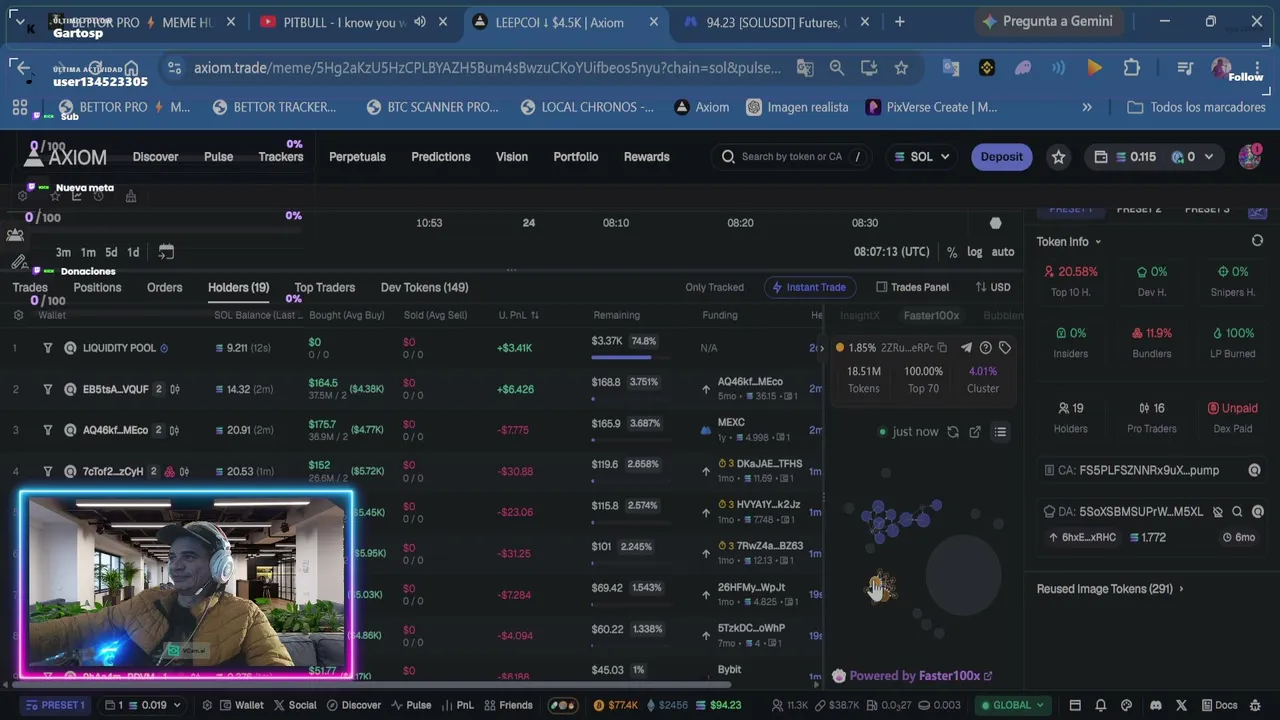
Task: Filter trades by LIQUIDITY POOL wallet funnel icon
Action: 47,348
